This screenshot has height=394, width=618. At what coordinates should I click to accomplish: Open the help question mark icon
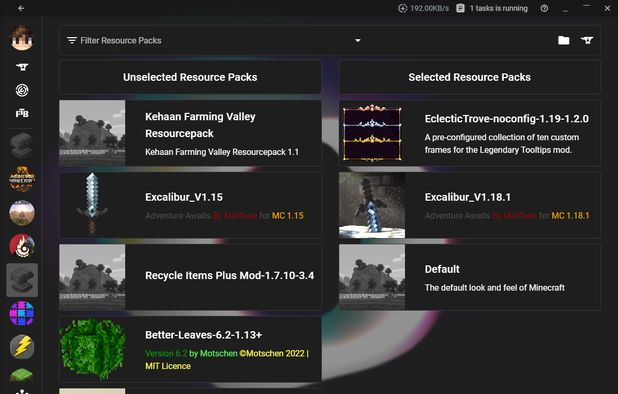pos(544,8)
